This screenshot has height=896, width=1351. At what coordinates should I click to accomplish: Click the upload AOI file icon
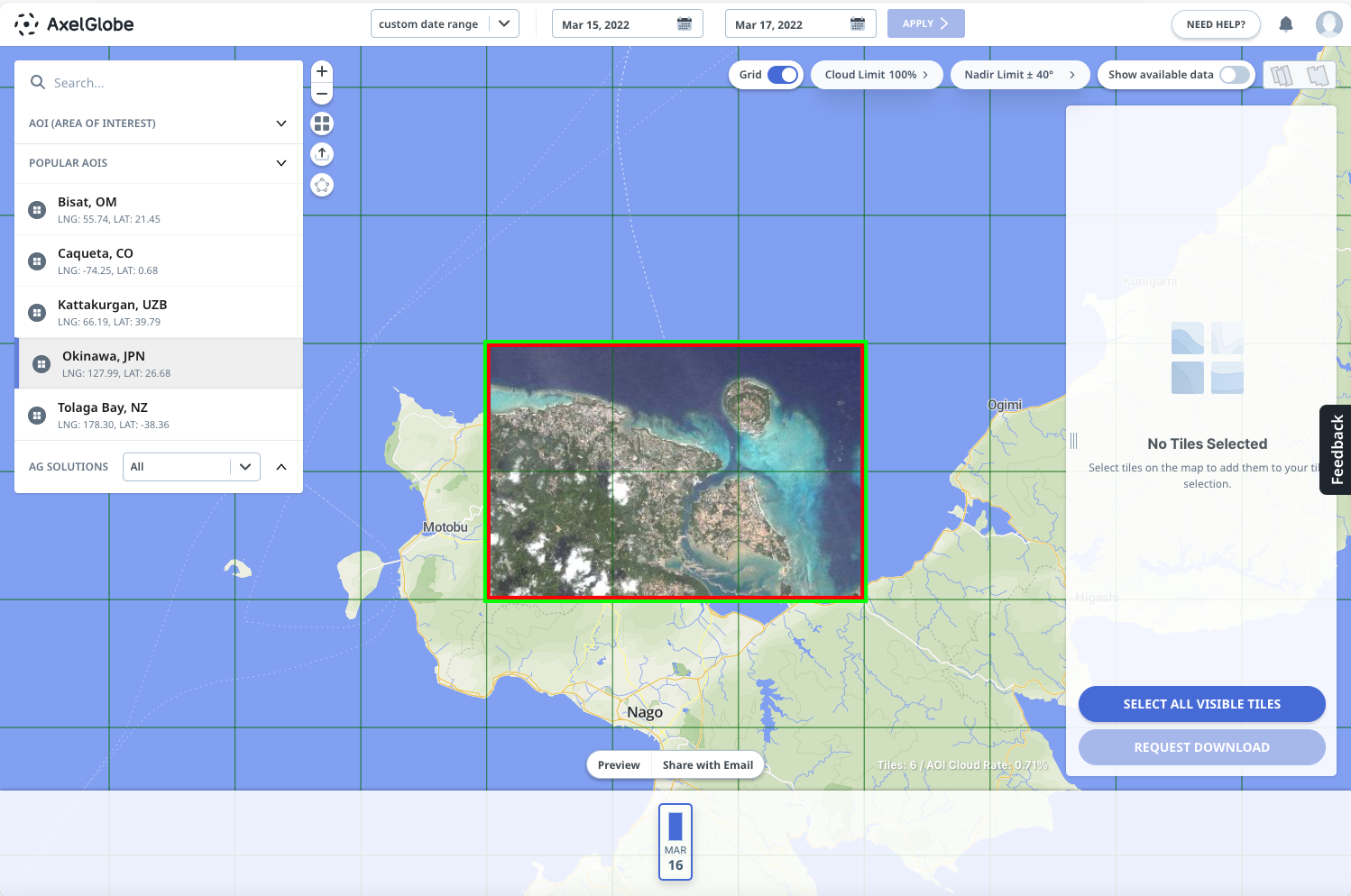[x=322, y=154]
